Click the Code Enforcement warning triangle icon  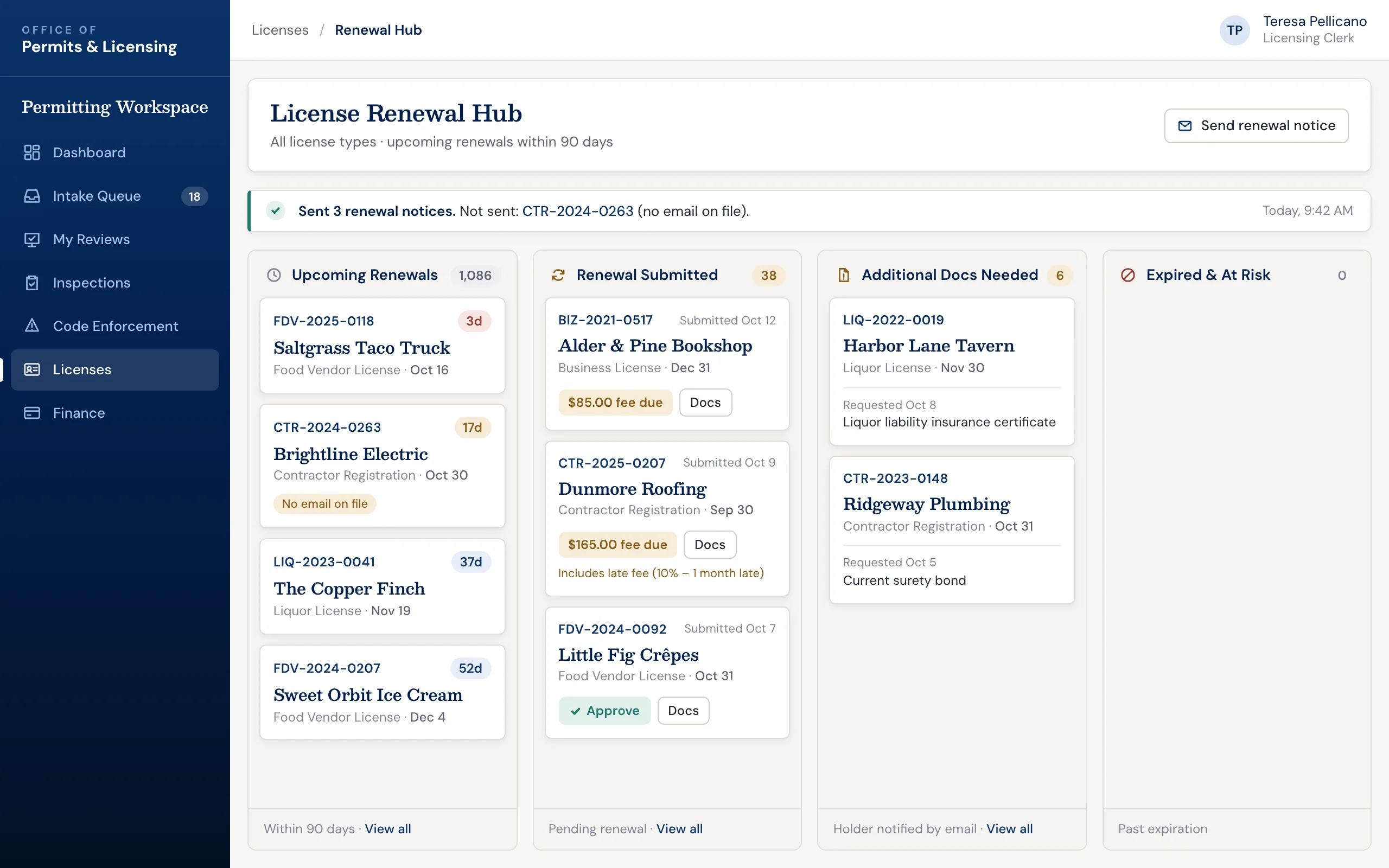[x=32, y=326]
